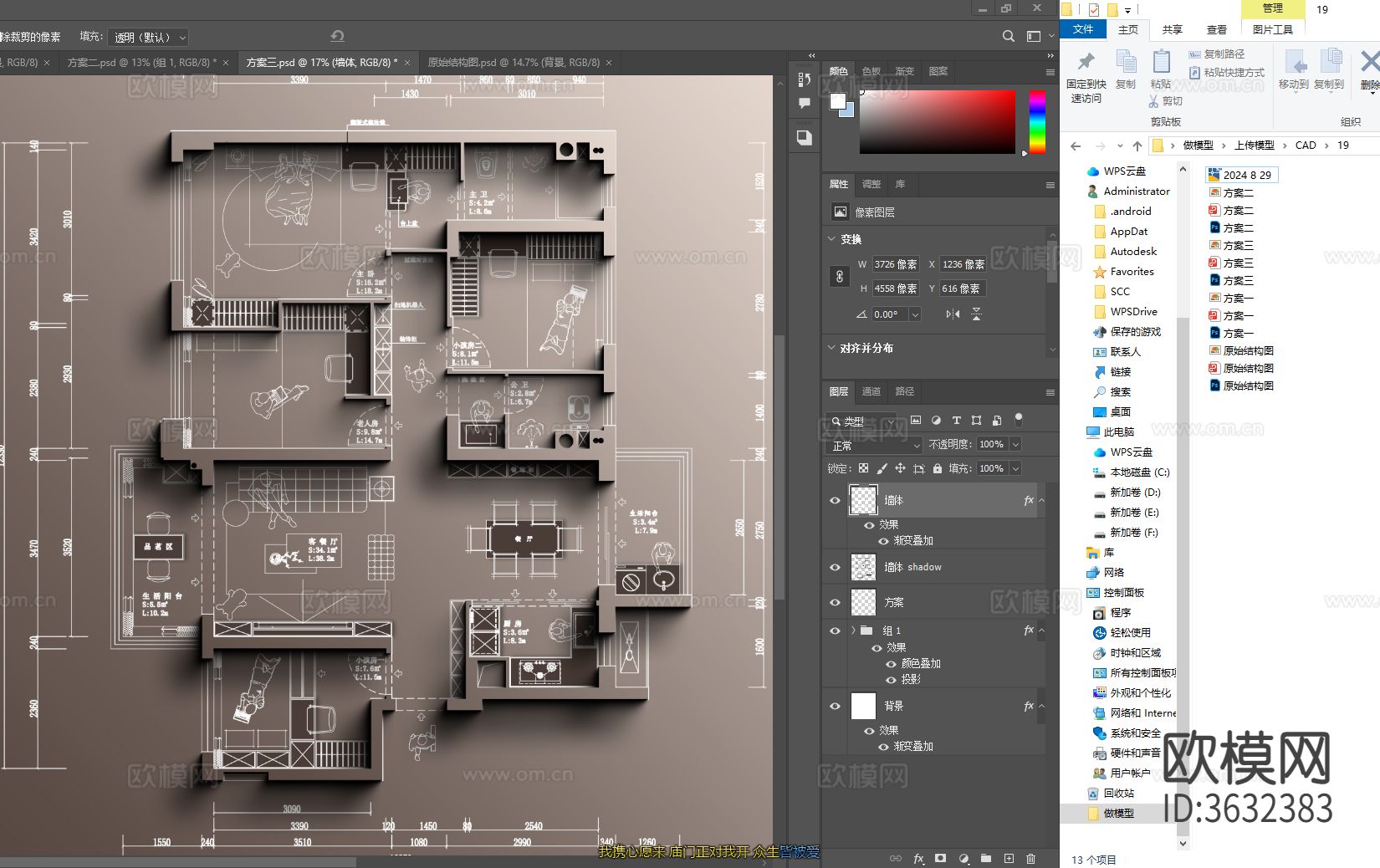The height and width of the screenshot is (868, 1380).
Task: Open the History panel icon
Action: click(804, 79)
